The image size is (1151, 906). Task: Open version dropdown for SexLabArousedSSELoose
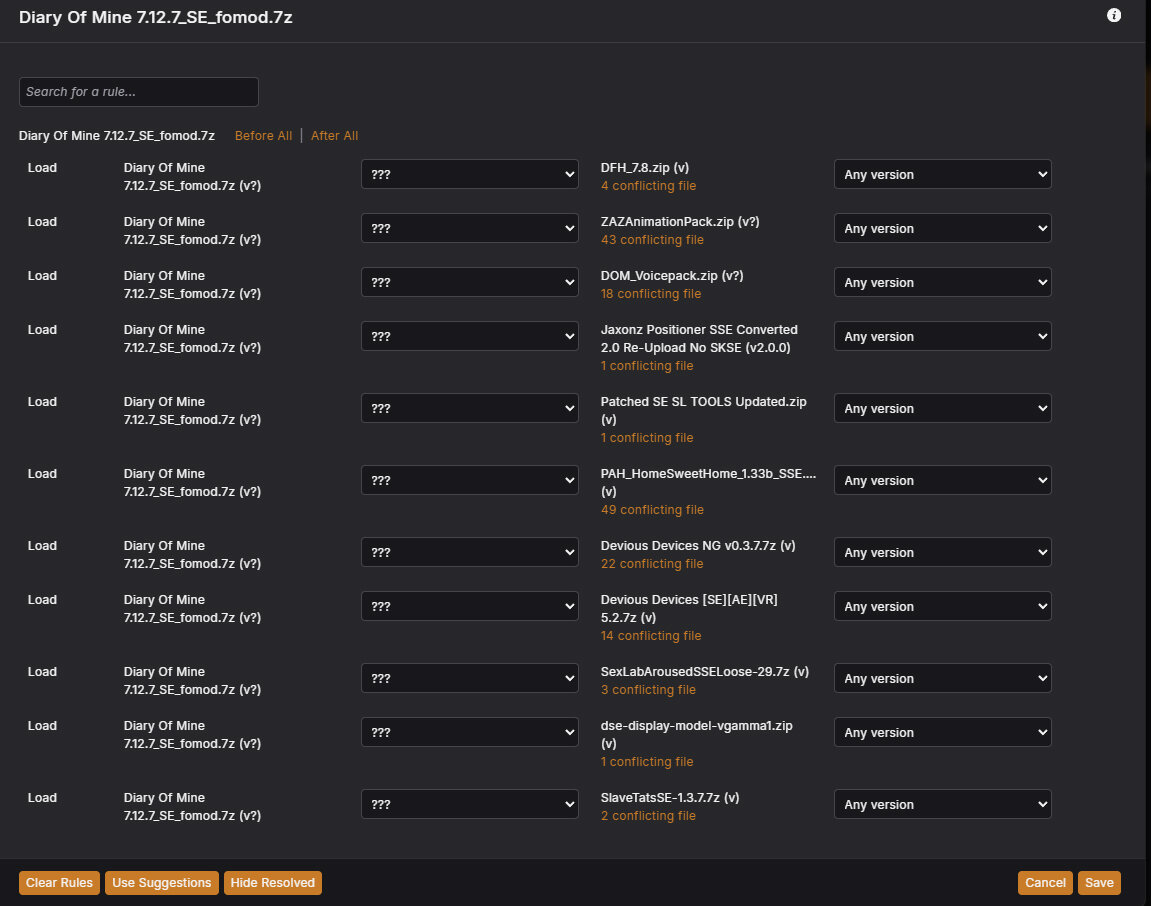(x=943, y=678)
